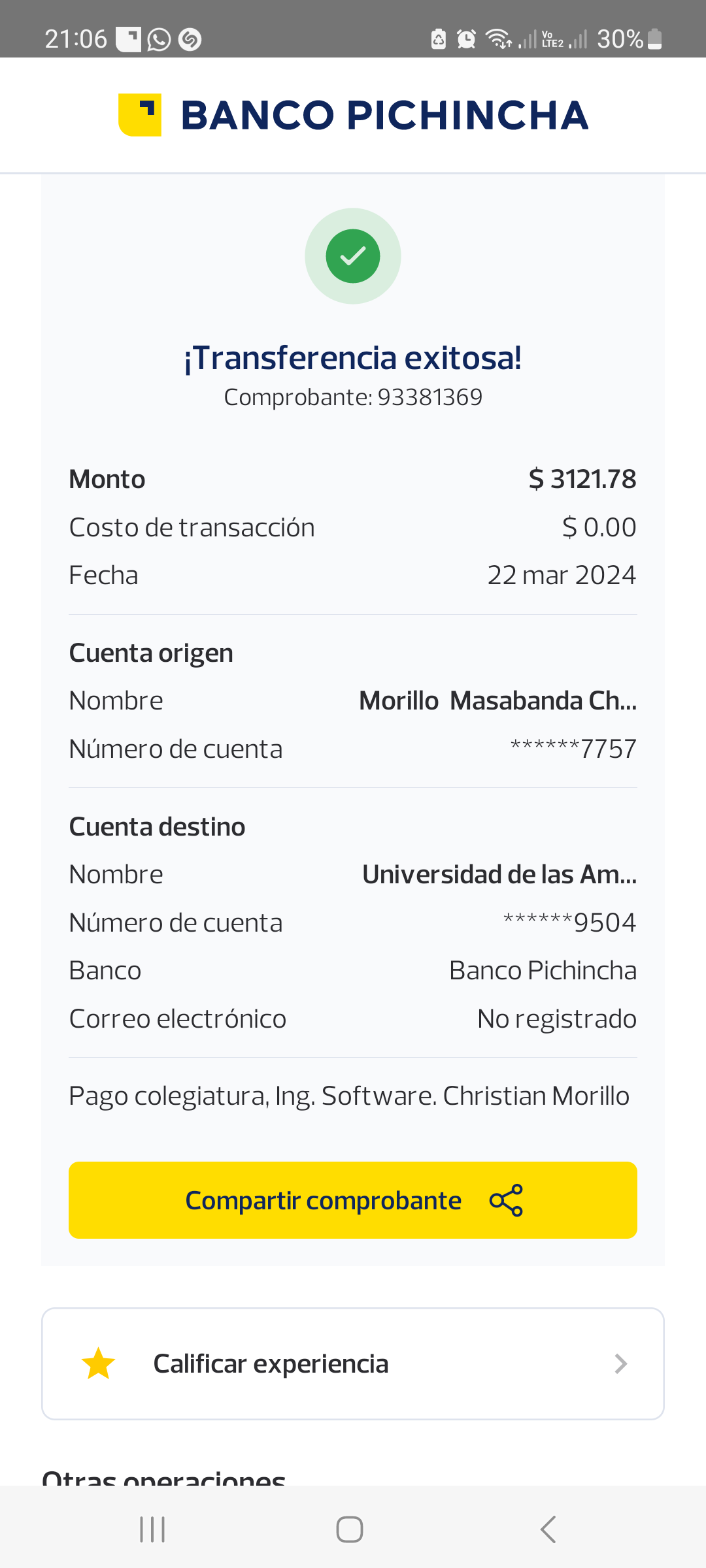The width and height of the screenshot is (706, 1568).
Task: Tap the Wi-Fi signal icon in status bar
Action: 499,39
